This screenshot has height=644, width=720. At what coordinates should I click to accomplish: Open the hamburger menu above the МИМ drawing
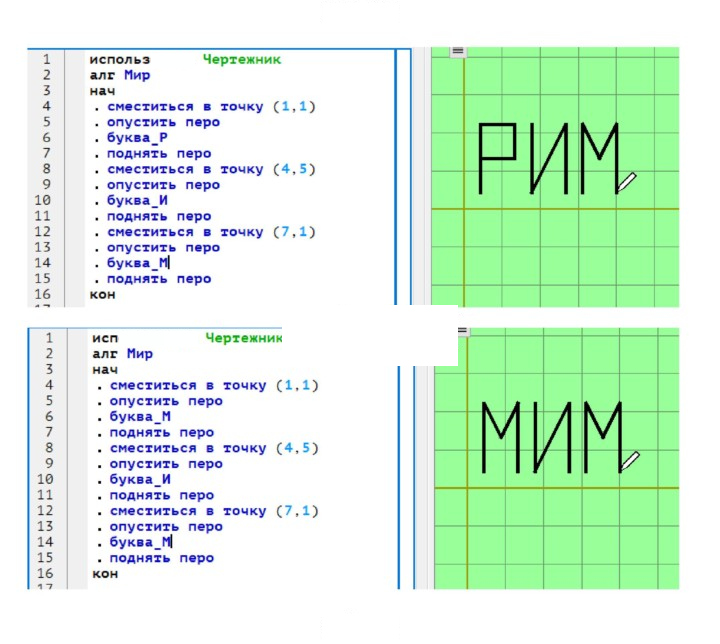[x=462, y=331]
